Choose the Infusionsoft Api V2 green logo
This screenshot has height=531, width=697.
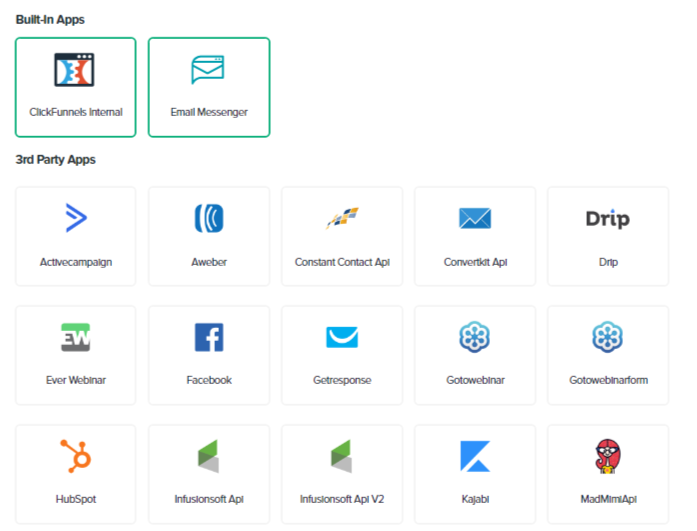pyautogui.click(x=341, y=456)
